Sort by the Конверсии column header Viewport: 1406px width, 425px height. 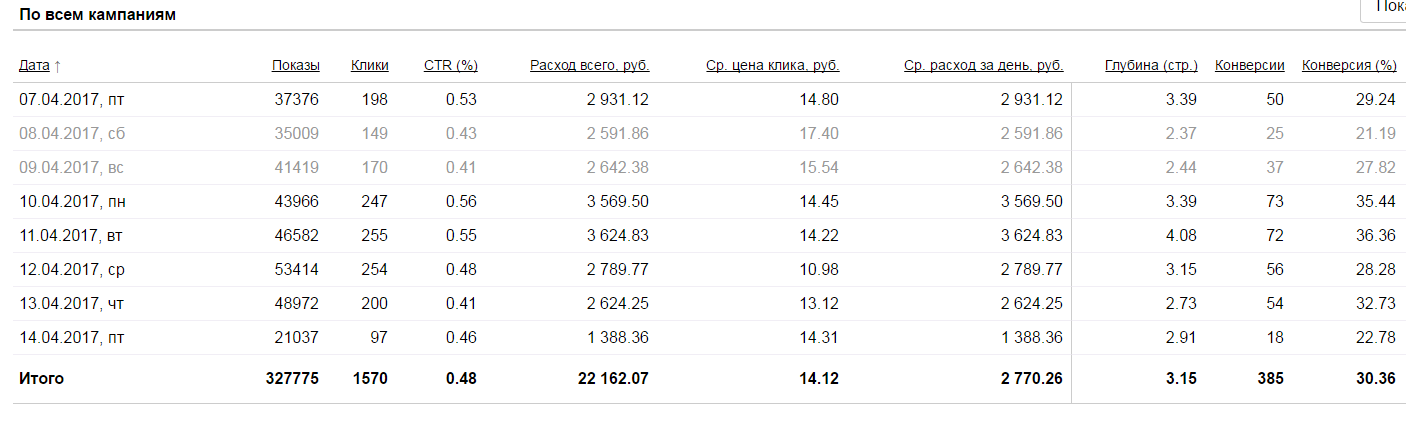pyautogui.click(x=1249, y=66)
